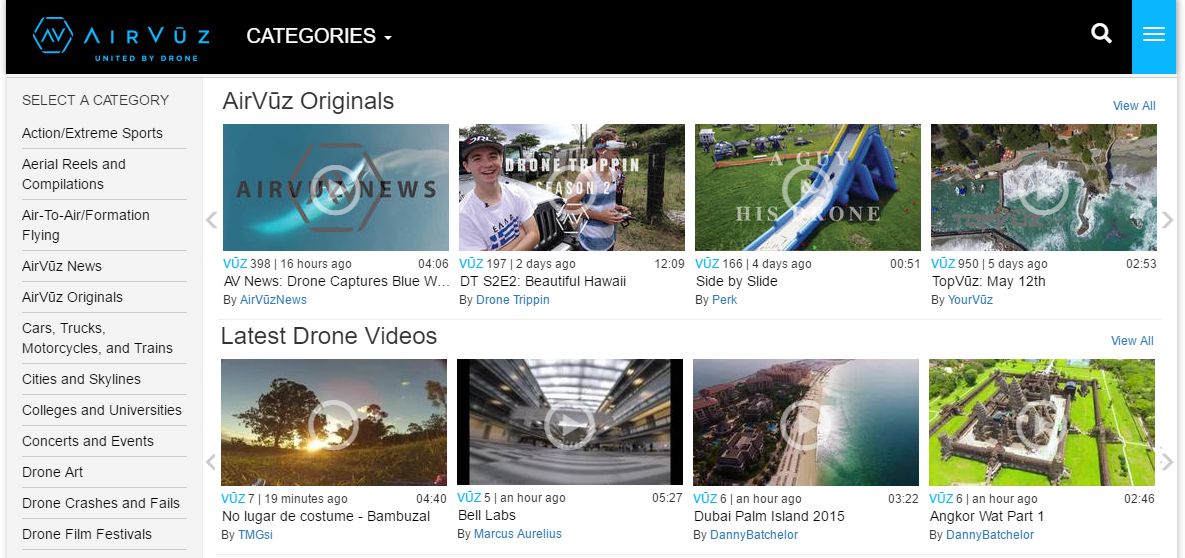Image resolution: width=1185 pixels, height=558 pixels.
Task: Open the search magnifier icon
Action: click(x=1101, y=33)
